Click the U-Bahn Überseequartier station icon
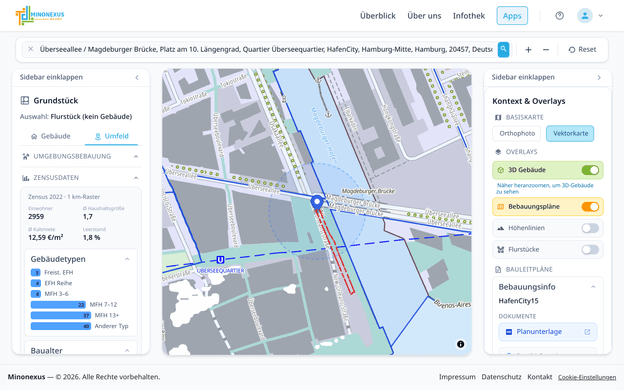 pyautogui.click(x=220, y=260)
